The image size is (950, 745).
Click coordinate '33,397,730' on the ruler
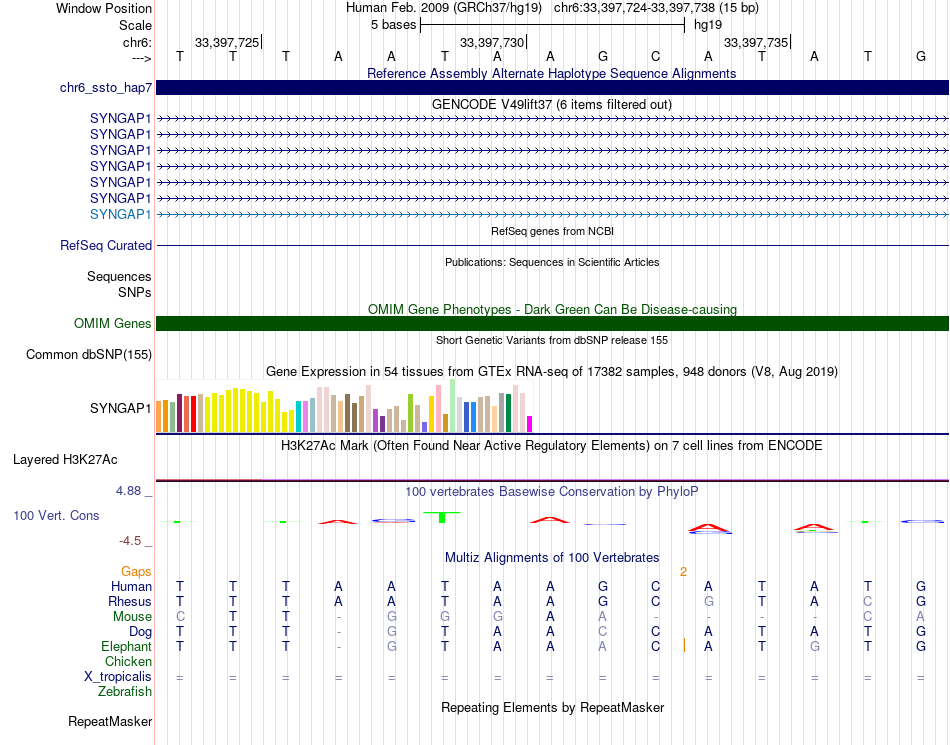[491, 42]
